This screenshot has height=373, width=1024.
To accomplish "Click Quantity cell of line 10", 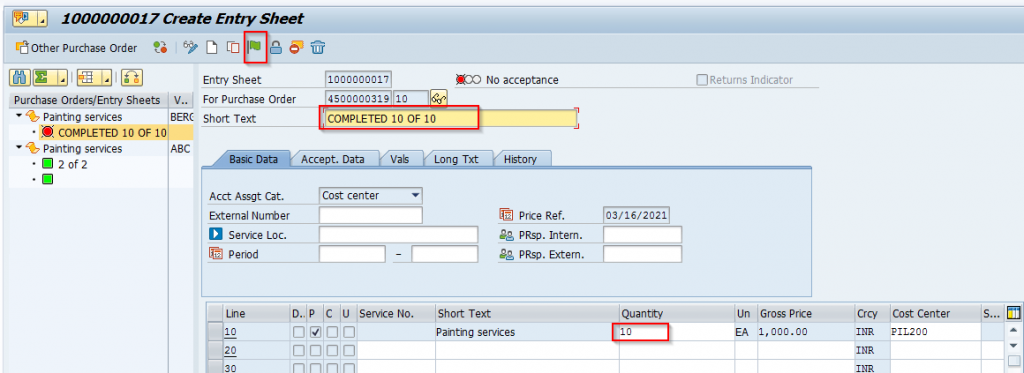I will point(677,332).
